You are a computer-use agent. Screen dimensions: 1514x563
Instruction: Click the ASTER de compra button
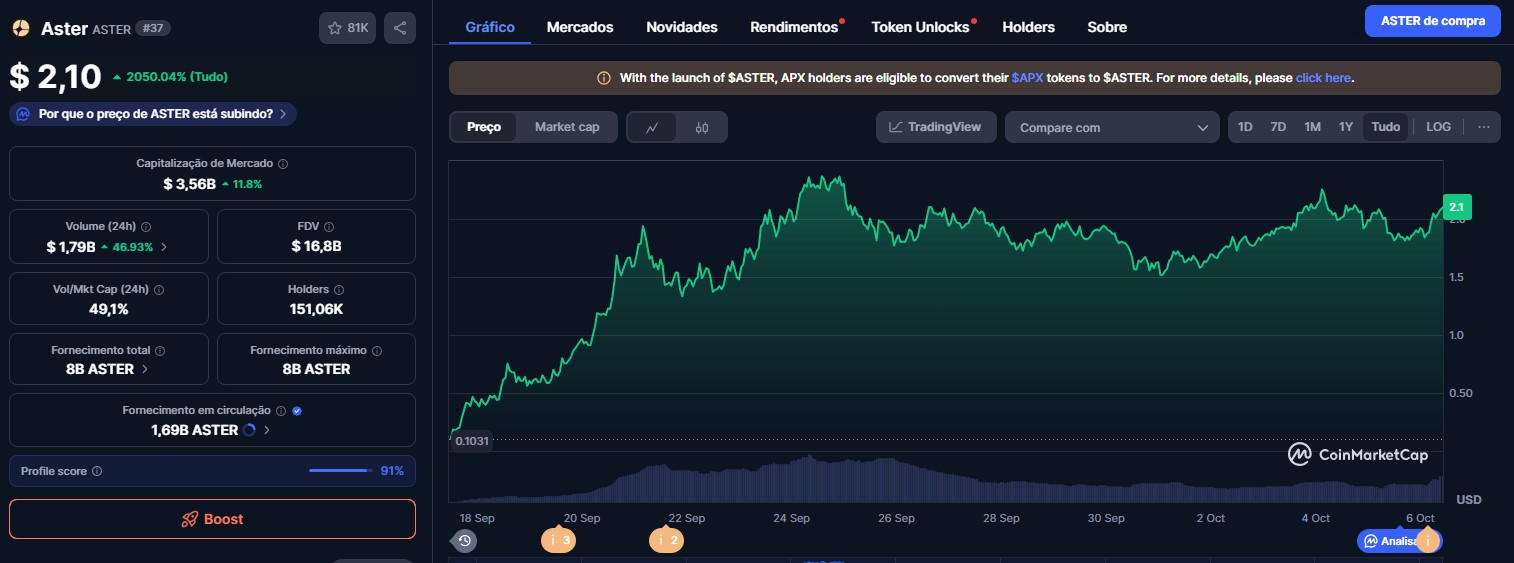(x=1432, y=21)
